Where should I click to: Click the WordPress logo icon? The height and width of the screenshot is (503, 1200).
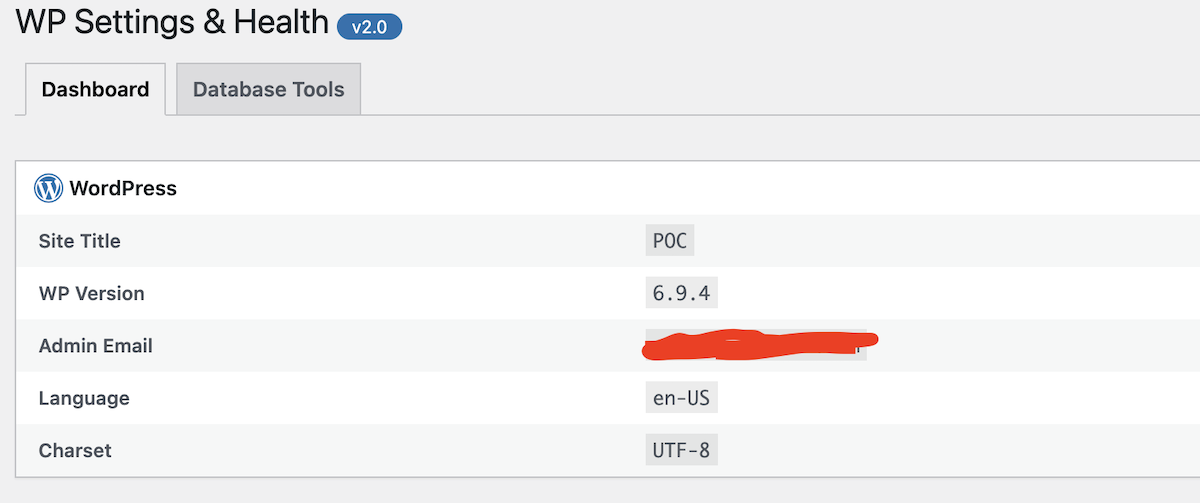[48, 188]
